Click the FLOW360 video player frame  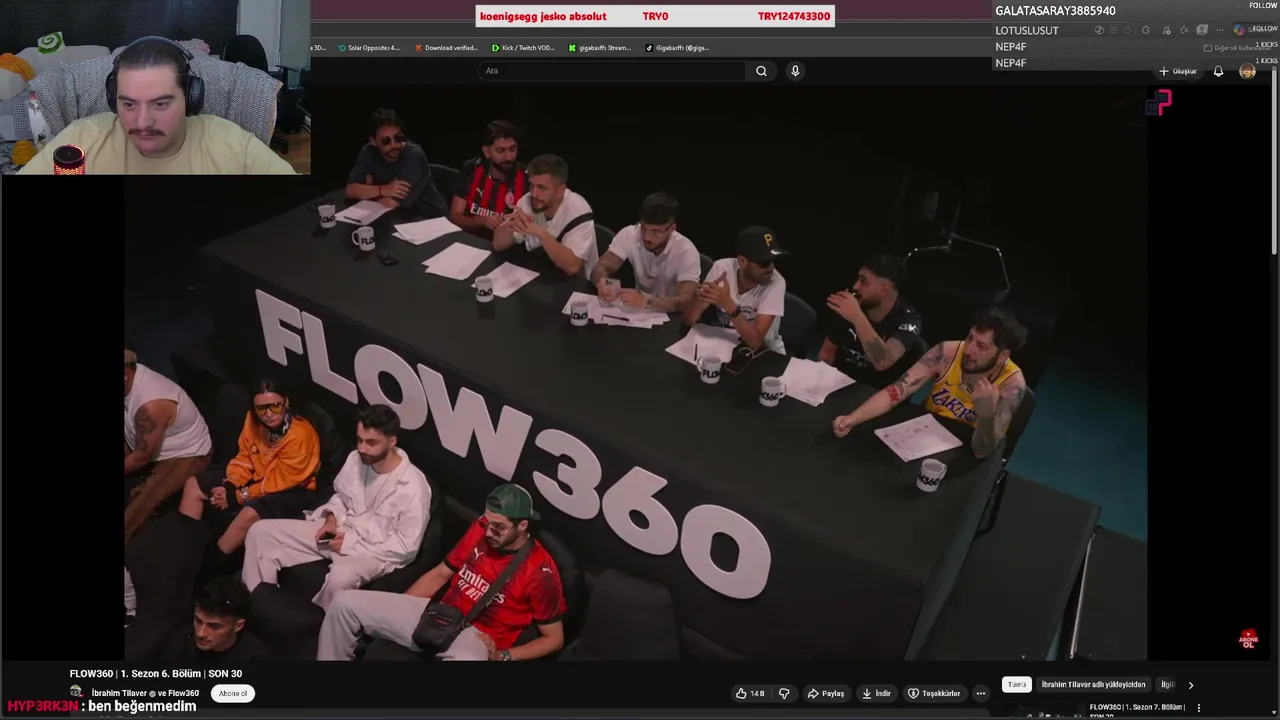[635, 372]
